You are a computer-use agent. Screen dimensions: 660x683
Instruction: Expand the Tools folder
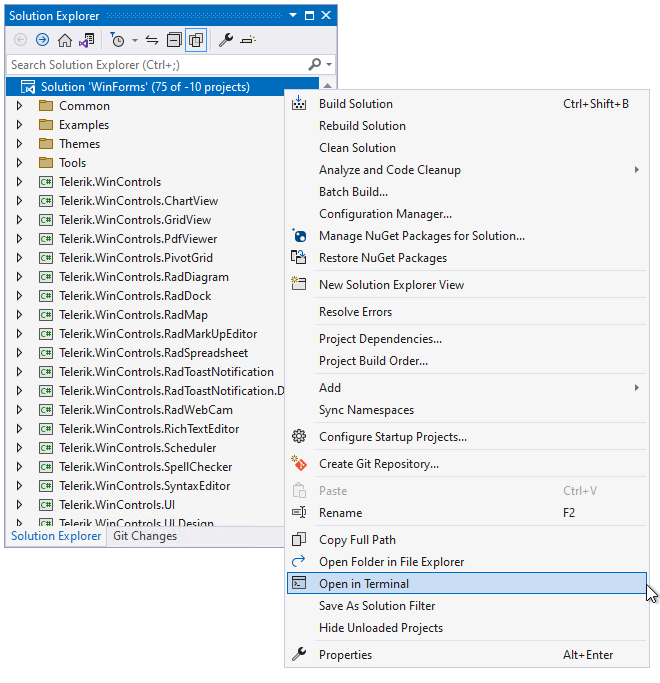click(x=19, y=162)
